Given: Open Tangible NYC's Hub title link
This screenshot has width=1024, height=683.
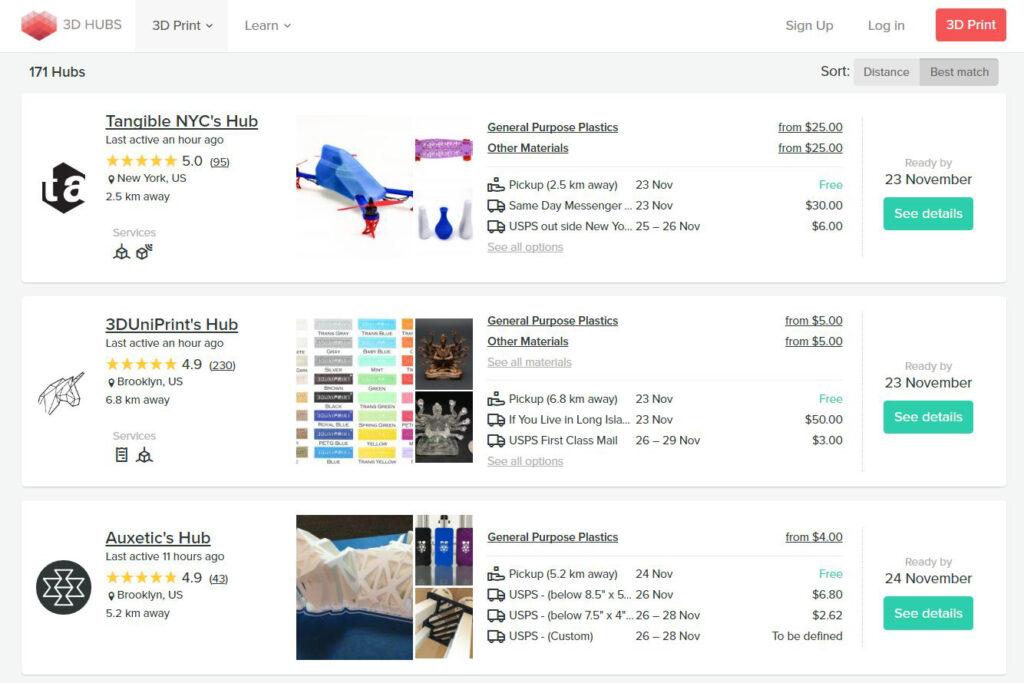Looking at the screenshot, I should [x=182, y=121].
